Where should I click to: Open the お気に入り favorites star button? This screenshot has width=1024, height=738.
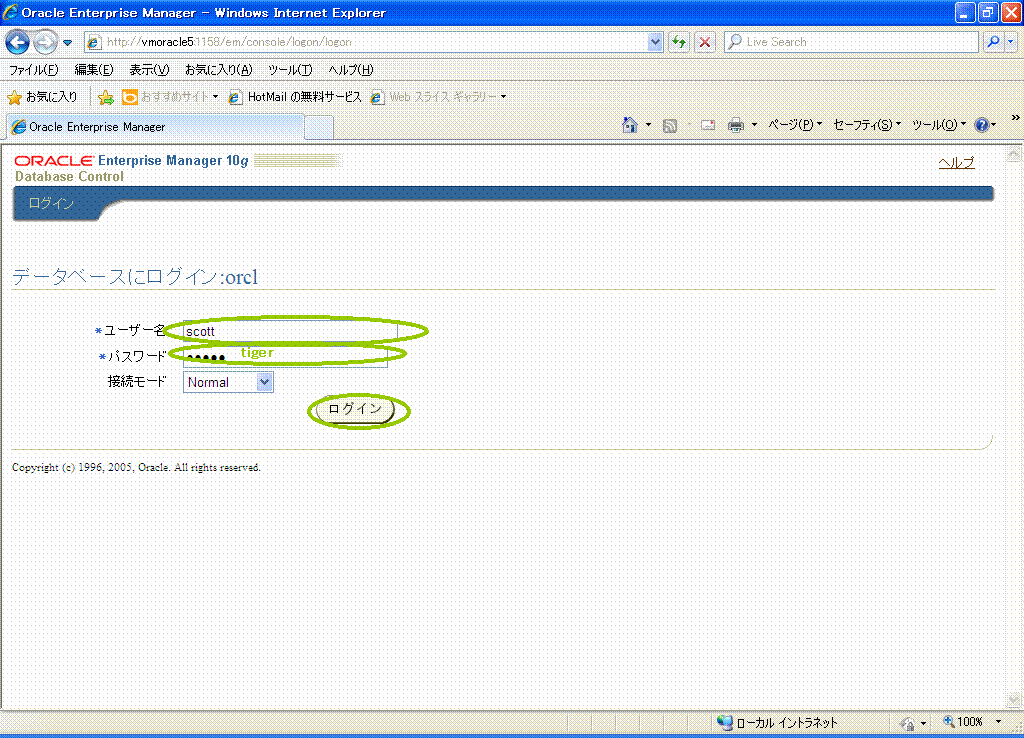42,97
